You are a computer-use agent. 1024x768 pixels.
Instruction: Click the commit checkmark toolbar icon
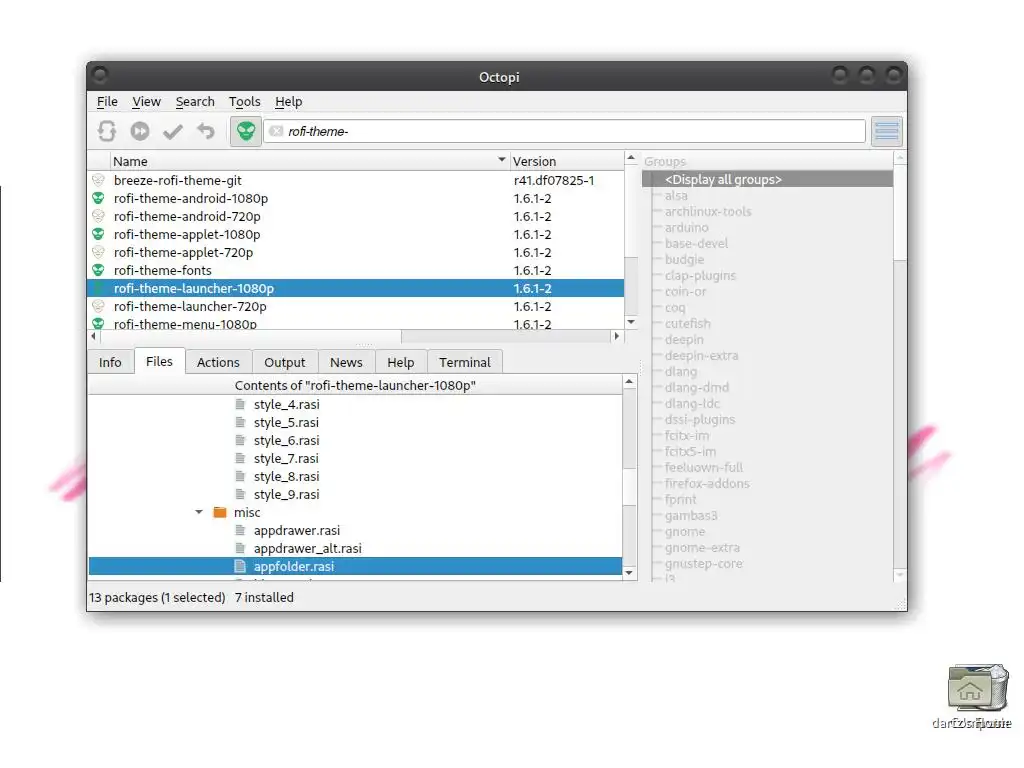[x=173, y=132]
